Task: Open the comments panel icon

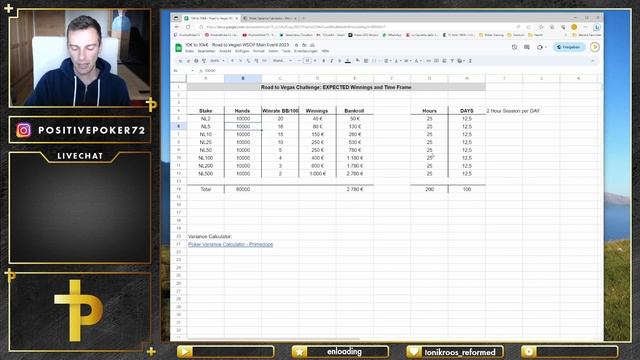Action: [x=527, y=47]
